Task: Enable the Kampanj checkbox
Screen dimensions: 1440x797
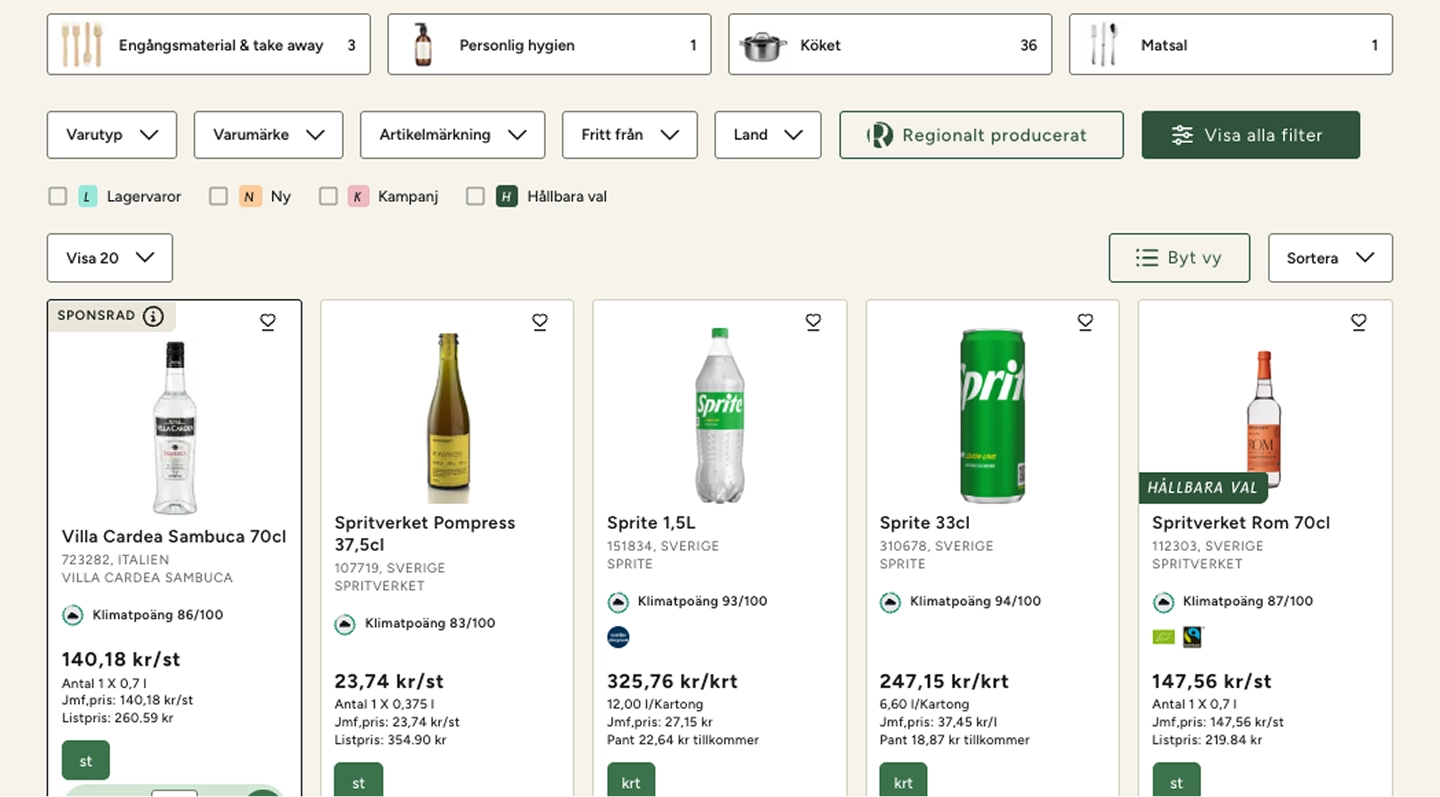Action: [x=328, y=196]
